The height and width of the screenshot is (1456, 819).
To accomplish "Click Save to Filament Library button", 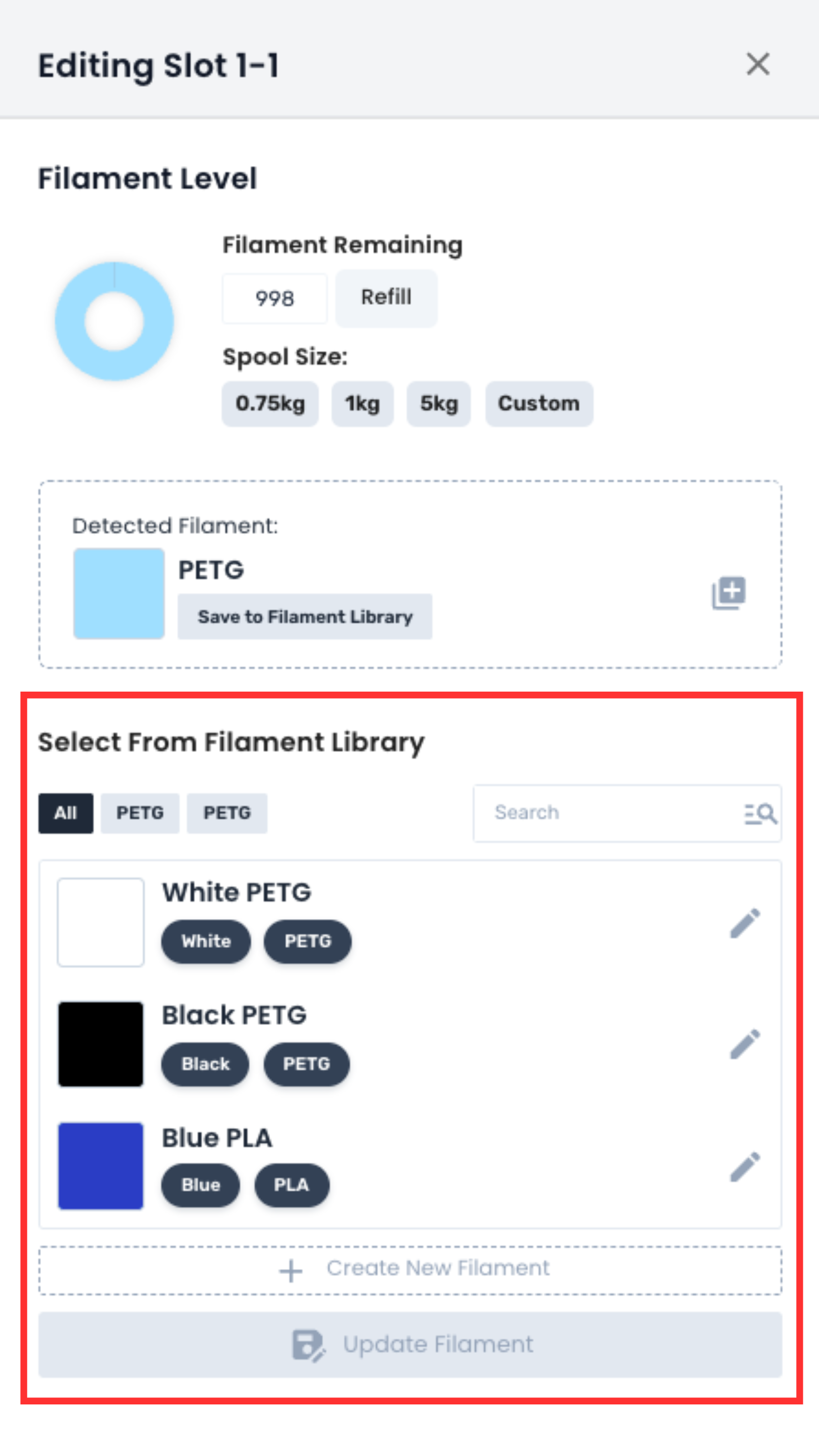I will pos(305,617).
